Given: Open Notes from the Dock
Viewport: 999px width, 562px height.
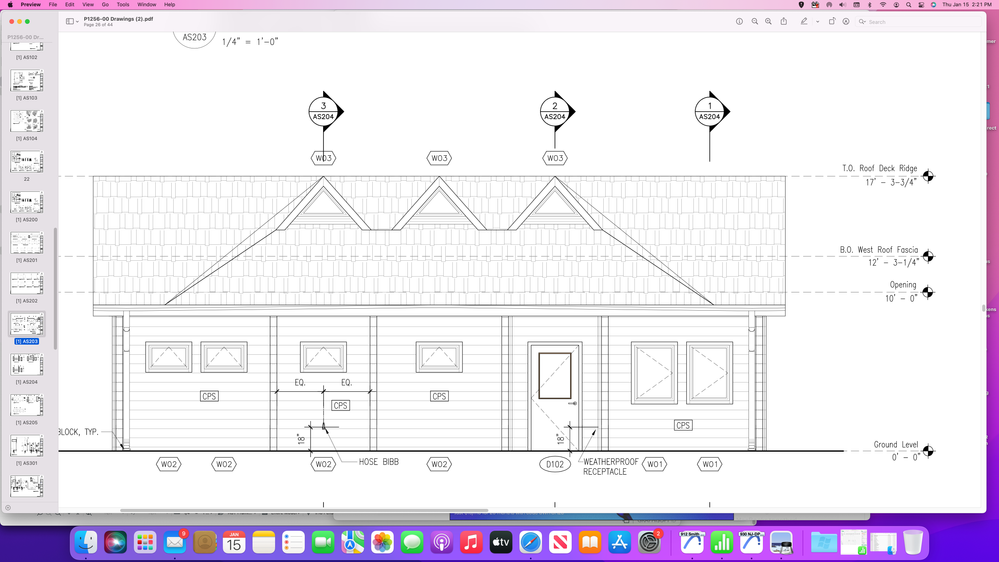Looking at the screenshot, I should coord(264,542).
